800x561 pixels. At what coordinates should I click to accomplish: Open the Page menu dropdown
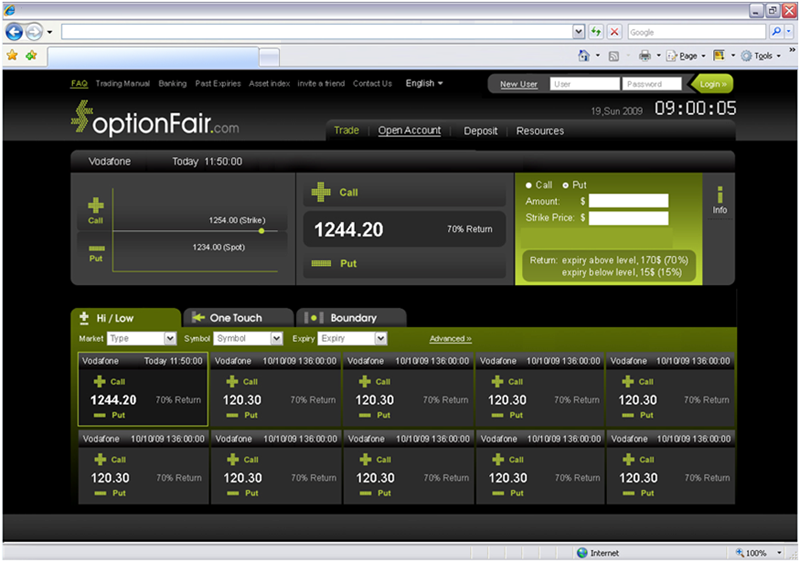[x=686, y=56]
